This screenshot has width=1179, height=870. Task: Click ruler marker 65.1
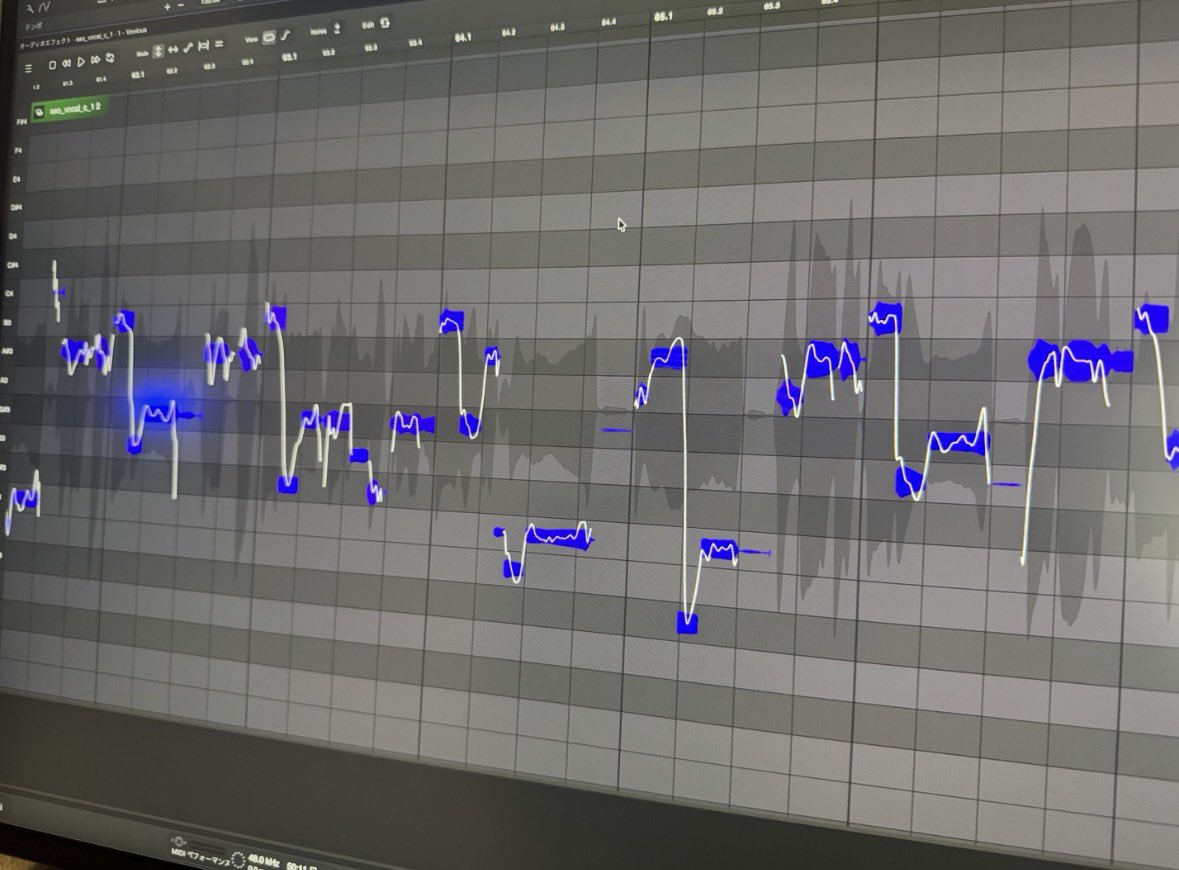(663, 17)
